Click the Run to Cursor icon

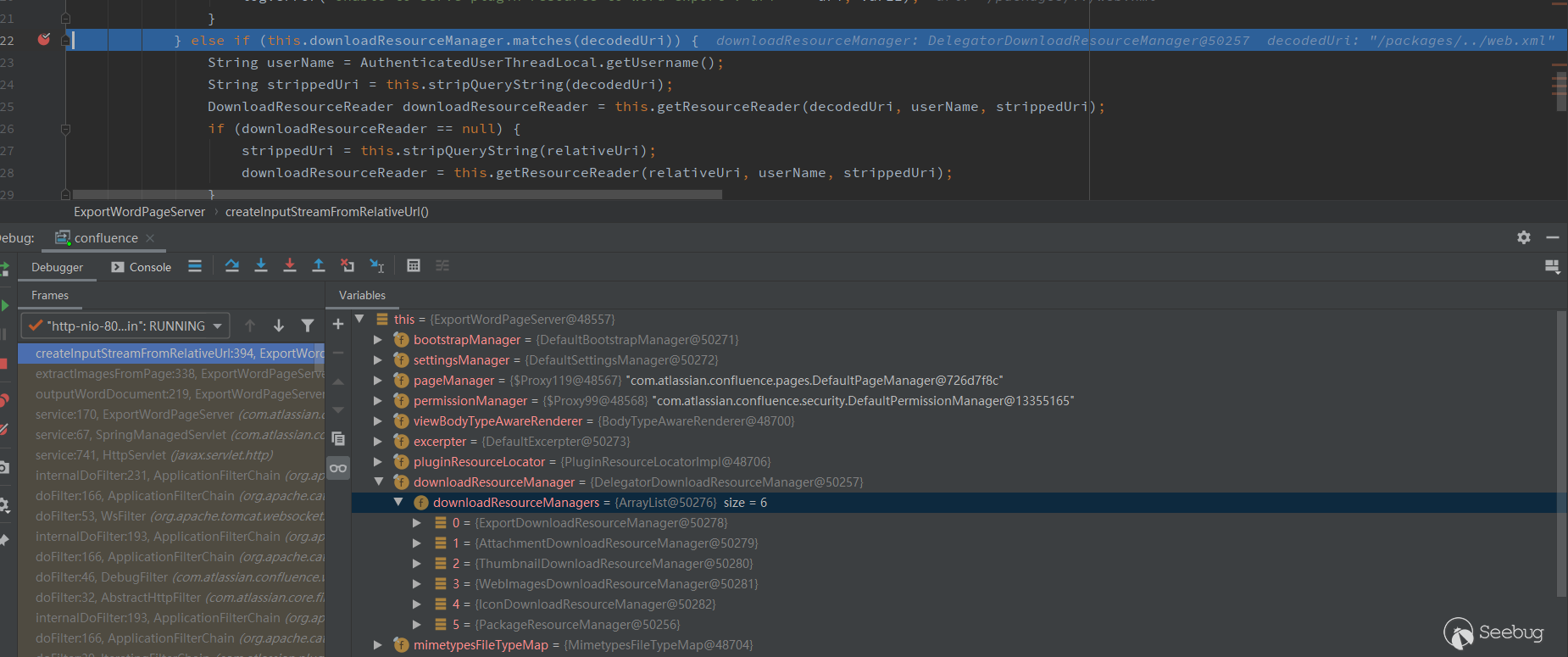tap(377, 266)
